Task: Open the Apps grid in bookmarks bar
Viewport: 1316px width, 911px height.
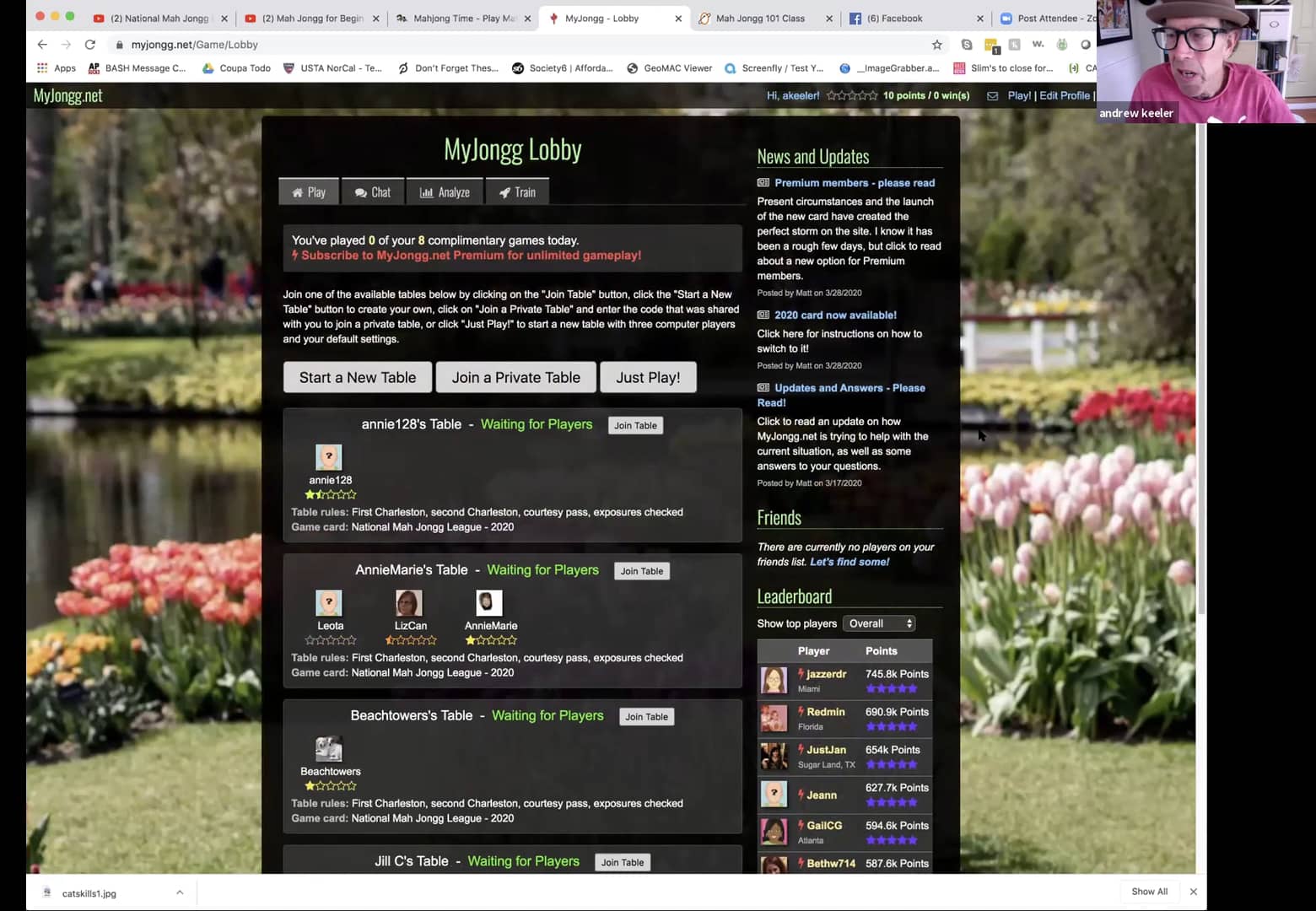Action: tap(56, 68)
